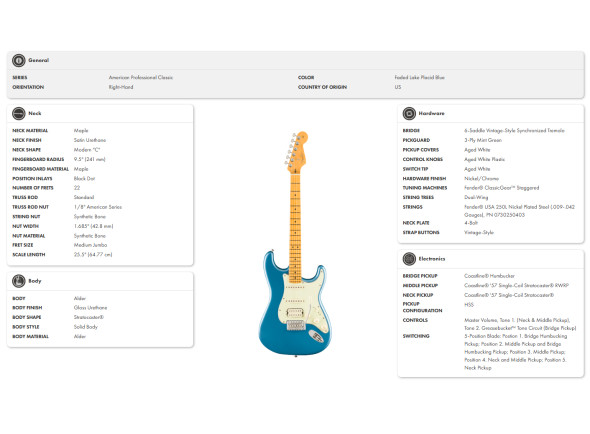The image size is (590, 434).
Task: Click the Body Material 'Alder' value
Action: (80, 337)
